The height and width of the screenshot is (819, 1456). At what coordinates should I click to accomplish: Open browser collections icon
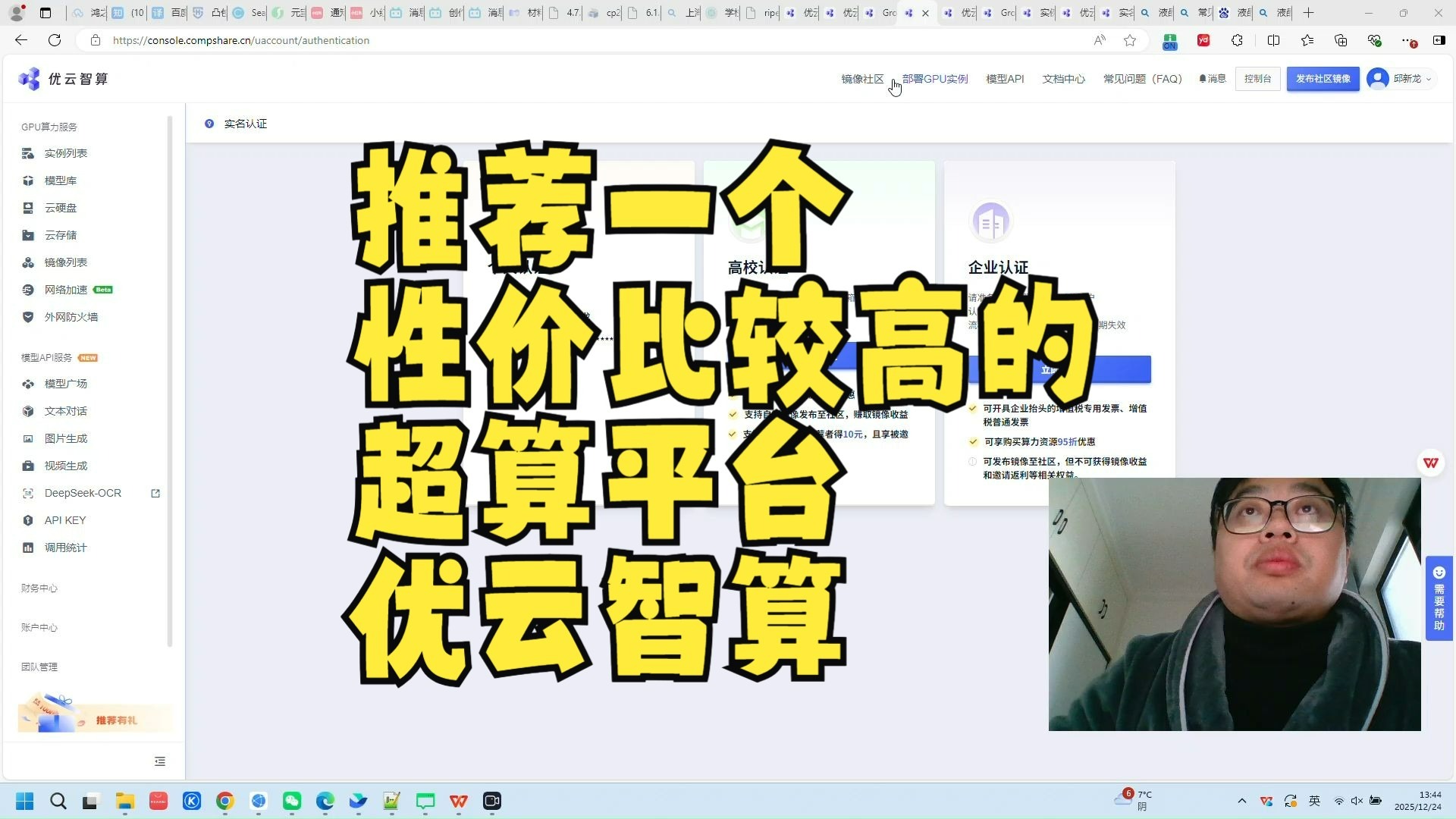click(1341, 40)
